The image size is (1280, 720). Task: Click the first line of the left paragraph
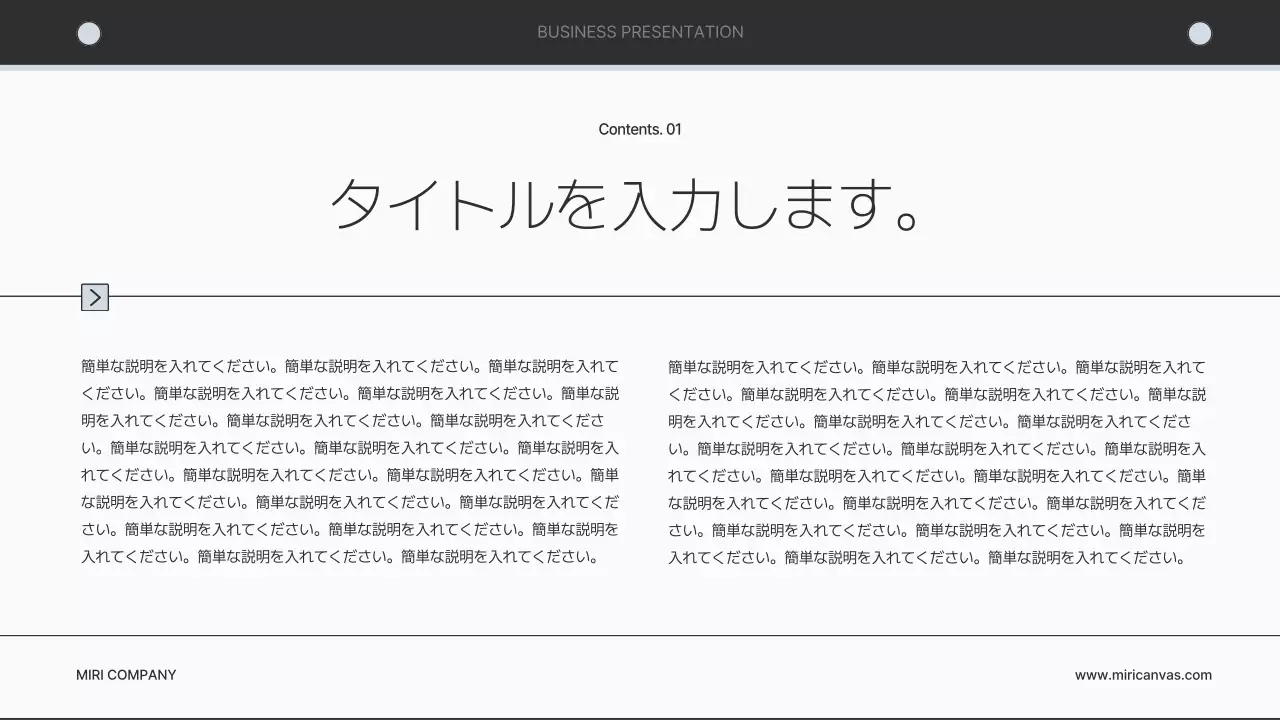(x=350, y=366)
